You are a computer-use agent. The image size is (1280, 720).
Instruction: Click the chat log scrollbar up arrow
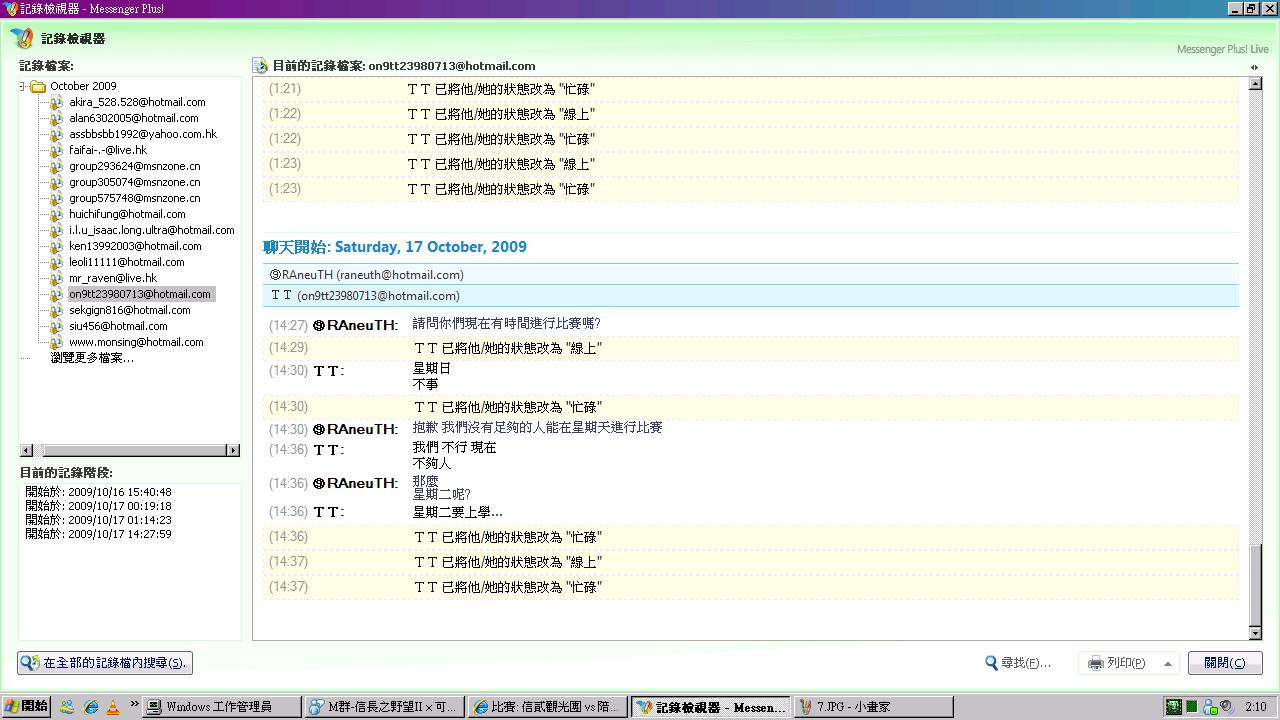point(1256,85)
